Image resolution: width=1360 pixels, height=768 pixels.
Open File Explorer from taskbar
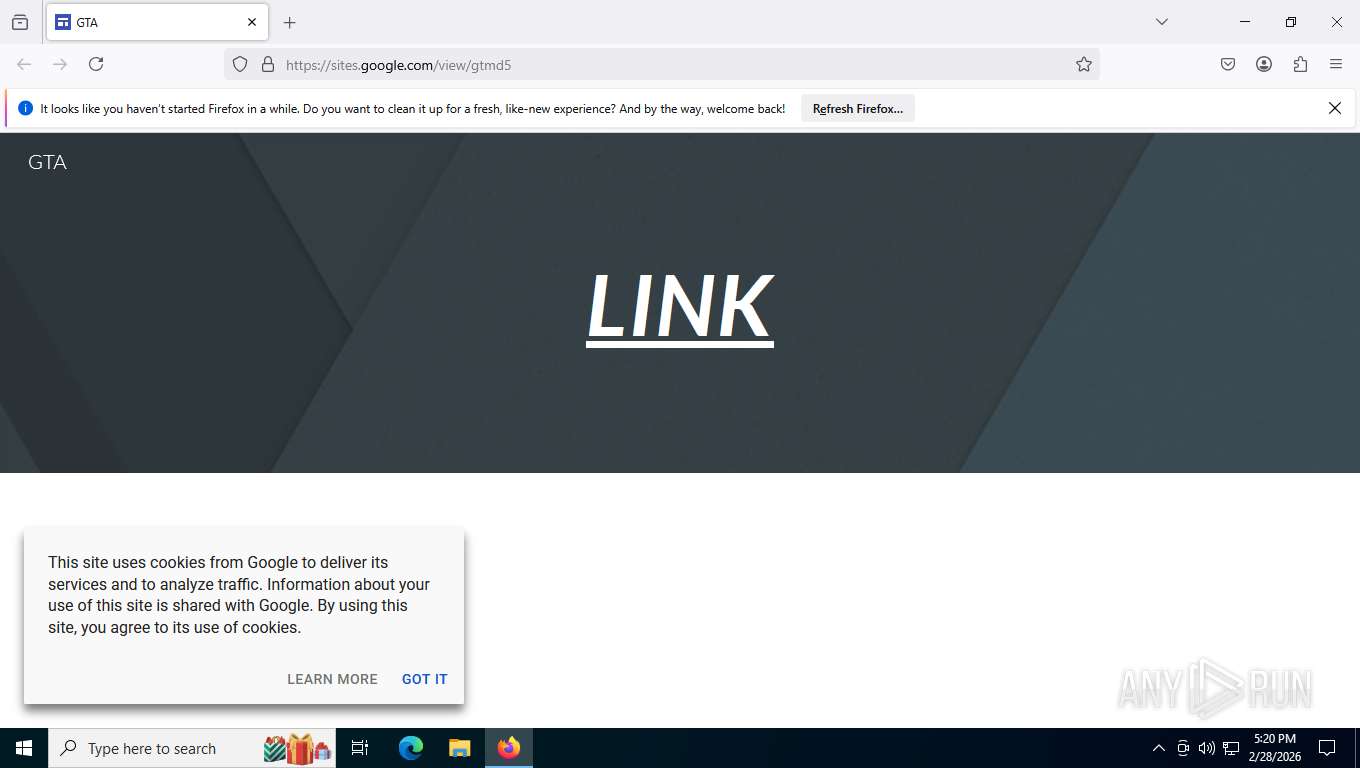click(x=459, y=748)
